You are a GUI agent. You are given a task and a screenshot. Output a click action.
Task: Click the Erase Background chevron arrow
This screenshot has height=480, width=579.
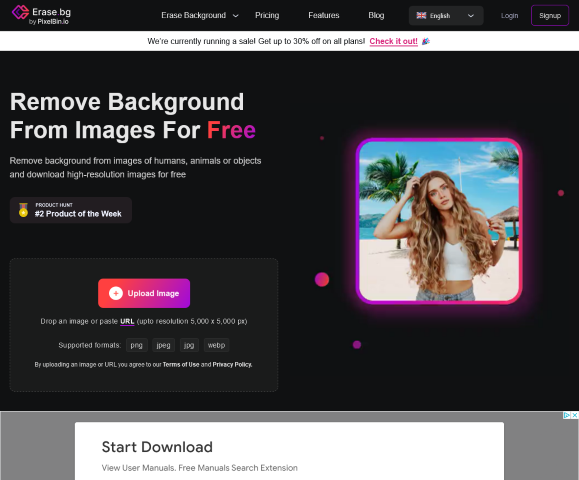pyautogui.click(x=235, y=16)
